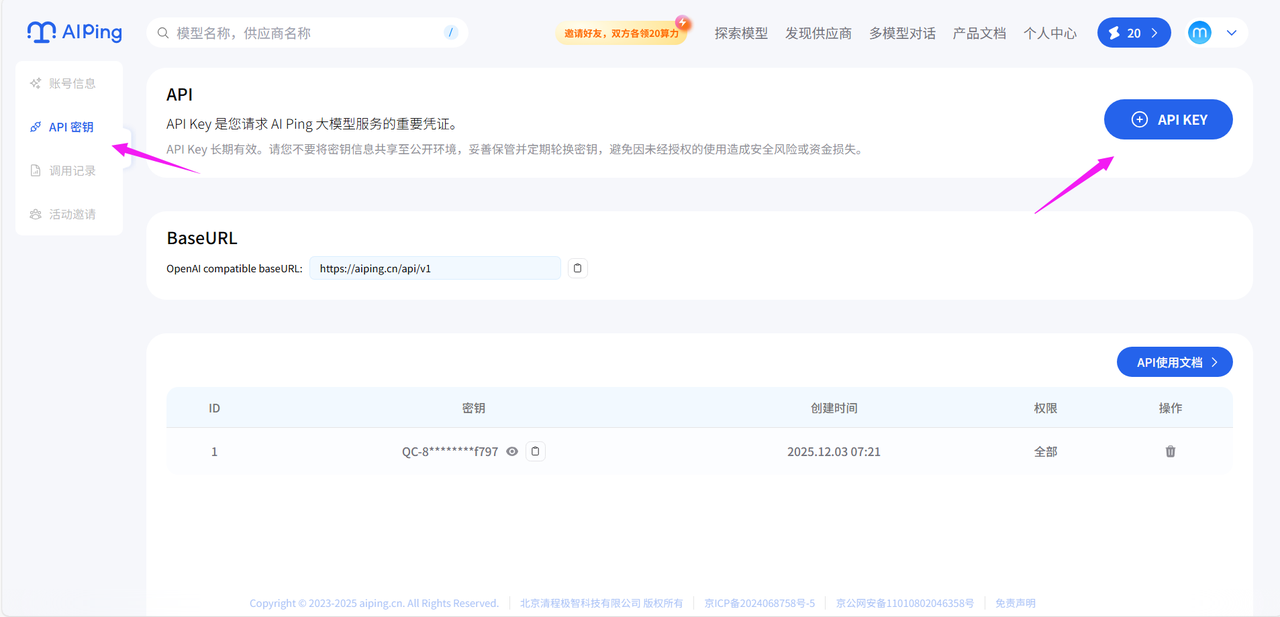Viewport: 1280px width, 617px height.
Task: Open the 多模型对话 menu item
Action: pyautogui.click(x=901, y=32)
